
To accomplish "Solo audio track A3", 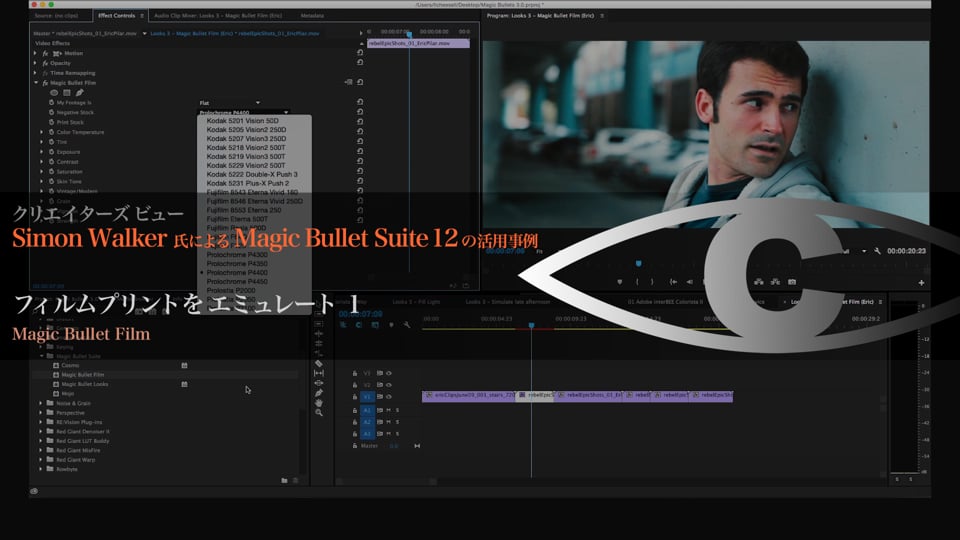I will tap(397, 433).
